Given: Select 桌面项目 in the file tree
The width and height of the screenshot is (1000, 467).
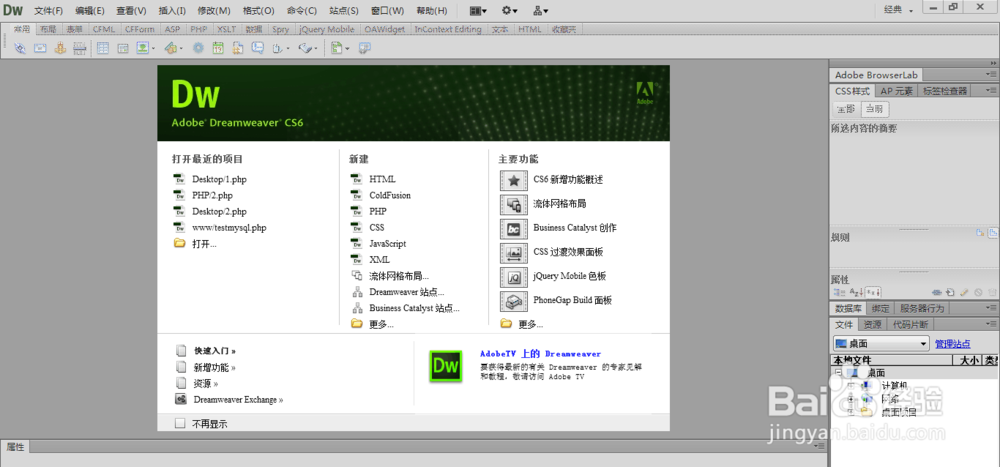Looking at the screenshot, I should 899,413.
